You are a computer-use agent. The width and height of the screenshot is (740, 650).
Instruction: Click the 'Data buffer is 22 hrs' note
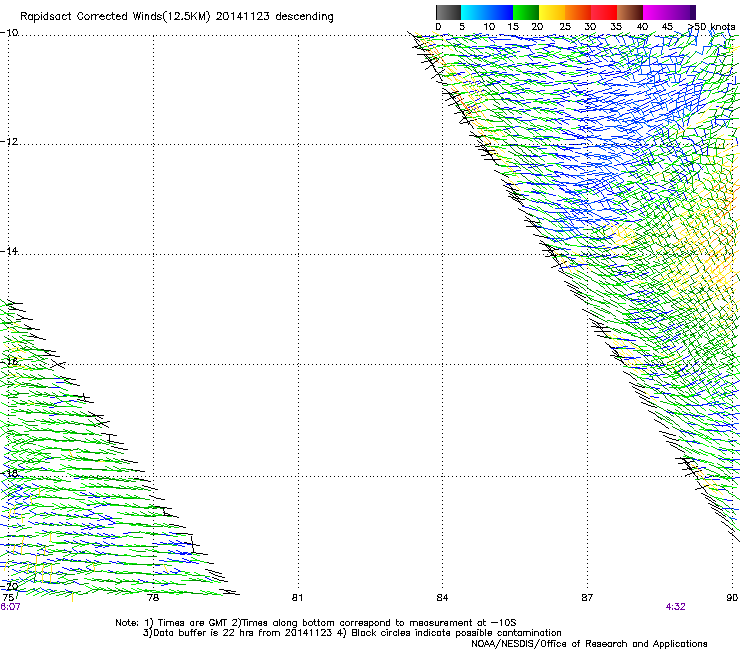[x=352, y=633]
